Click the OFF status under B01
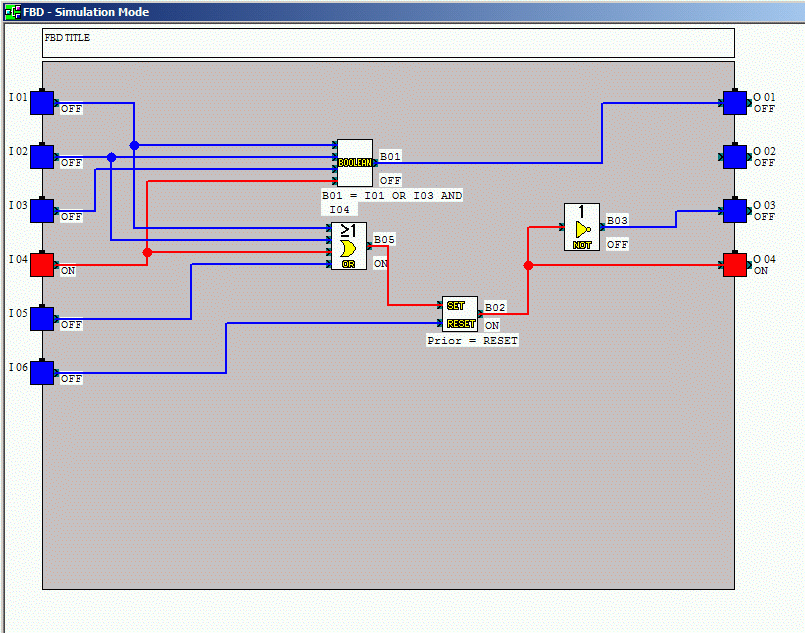The width and height of the screenshot is (805, 633). (390, 180)
